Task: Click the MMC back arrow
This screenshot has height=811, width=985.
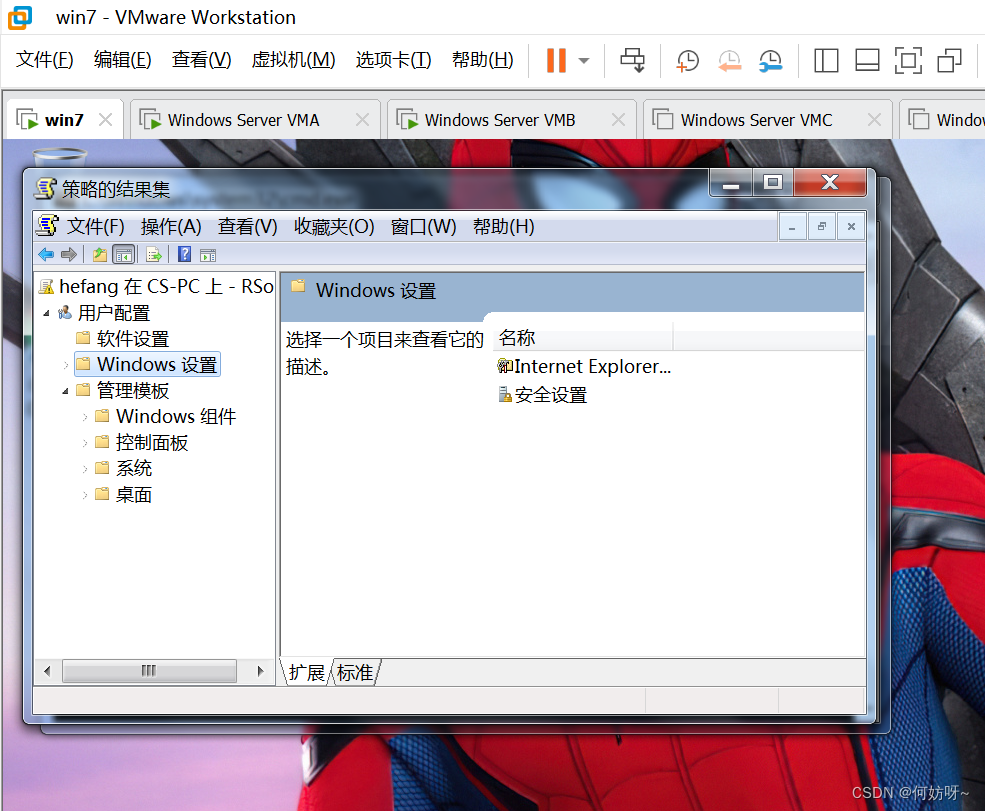Action: tap(46, 254)
